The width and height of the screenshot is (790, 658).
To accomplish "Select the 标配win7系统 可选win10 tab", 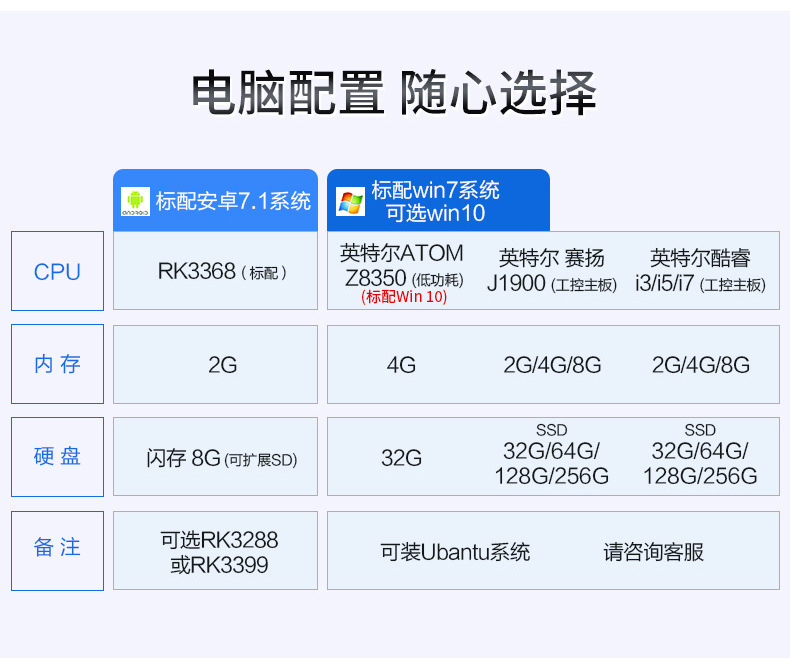I will [x=436, y=201].
